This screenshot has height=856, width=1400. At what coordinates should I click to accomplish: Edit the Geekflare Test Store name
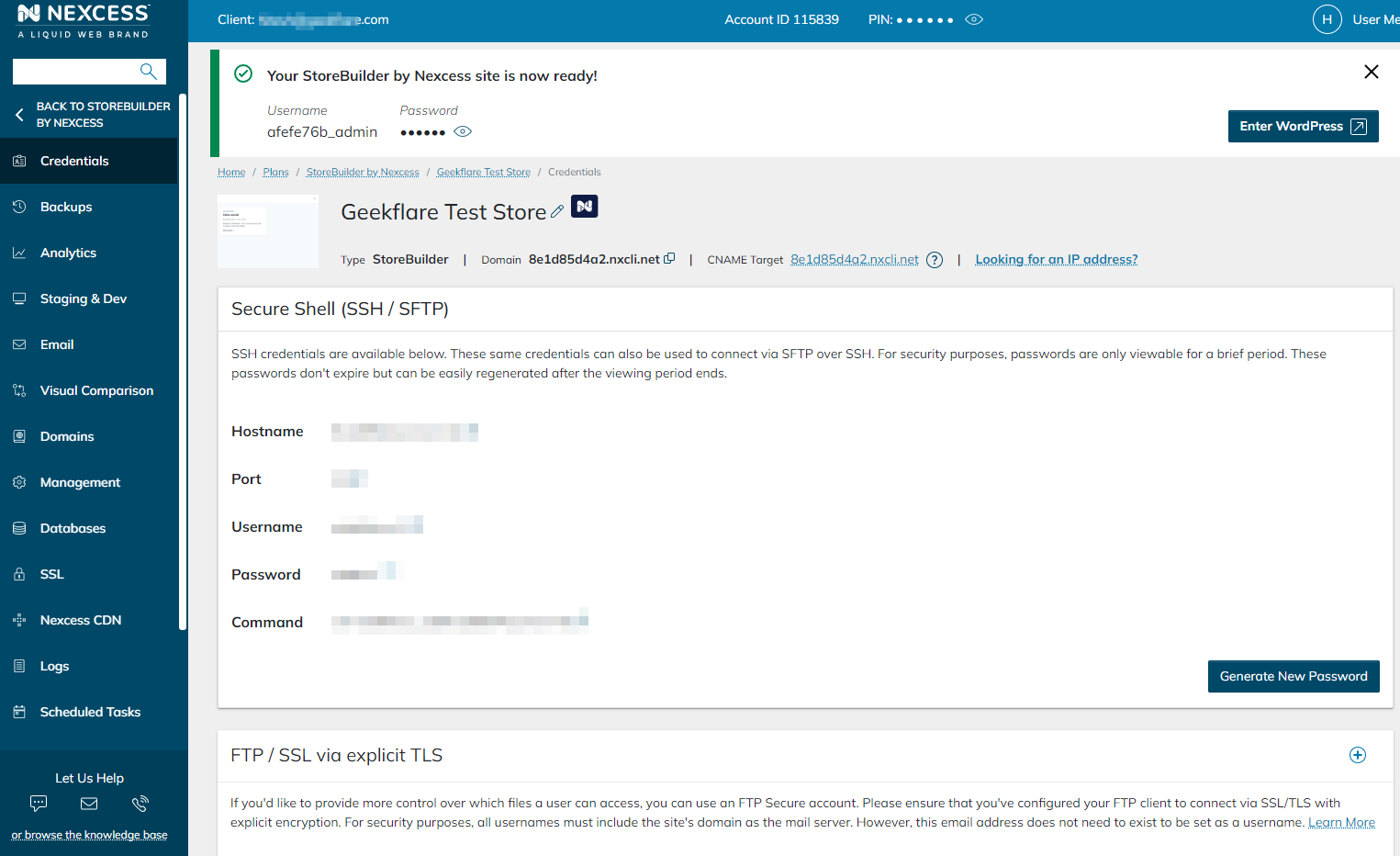[x=557, y=211]
